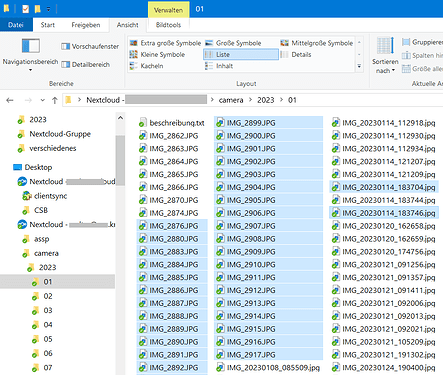Screen dimensions: 443x375
Task: Select file IMG_20230114_183746.jpg
Action: (384, 213)
